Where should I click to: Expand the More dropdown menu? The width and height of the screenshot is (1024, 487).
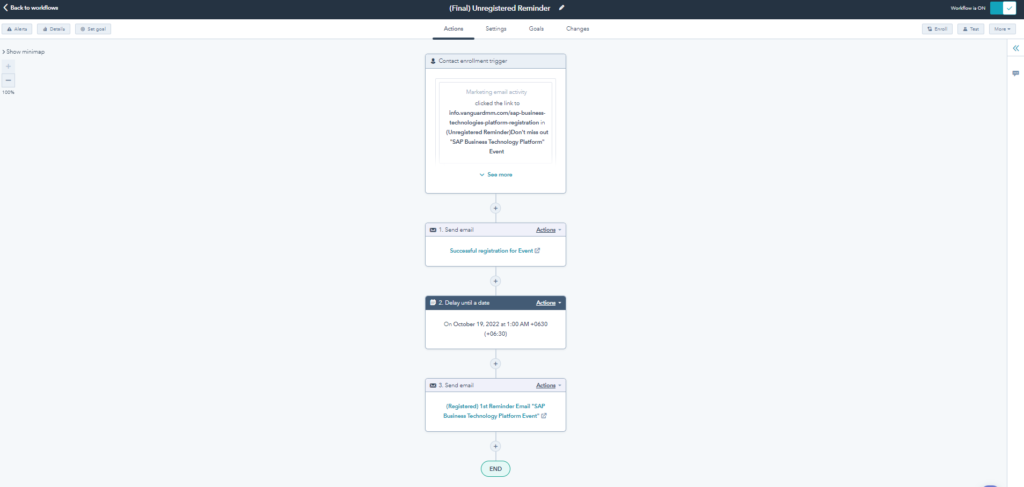click(1001, 29)
